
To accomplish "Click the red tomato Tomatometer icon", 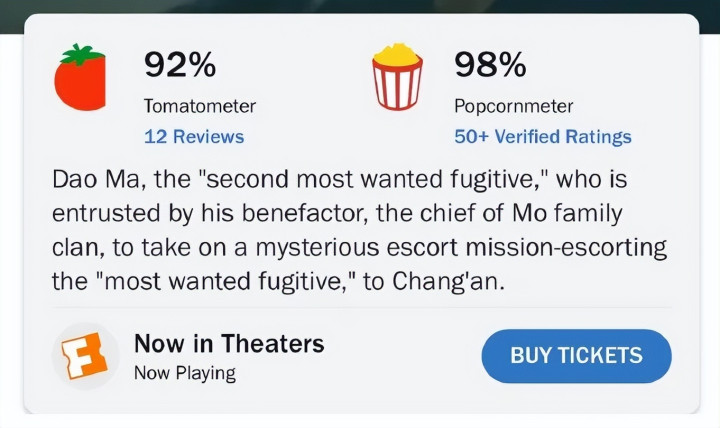I will pos(81,78).
